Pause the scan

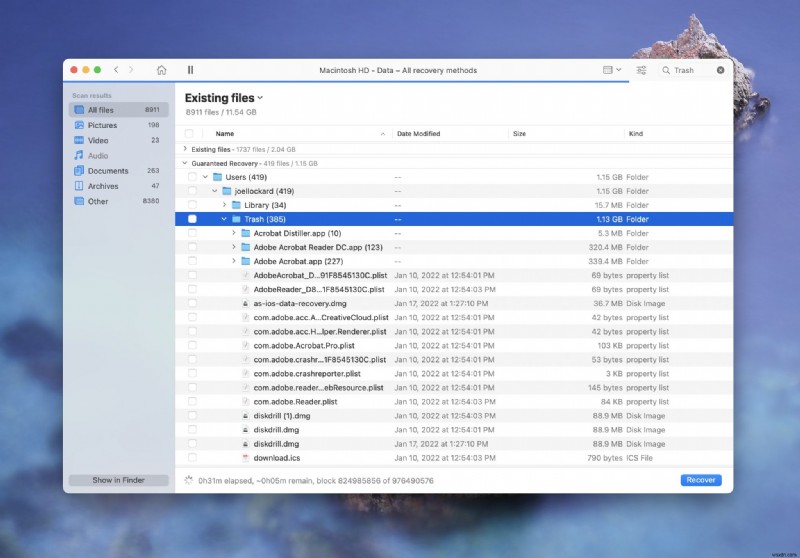190,70
